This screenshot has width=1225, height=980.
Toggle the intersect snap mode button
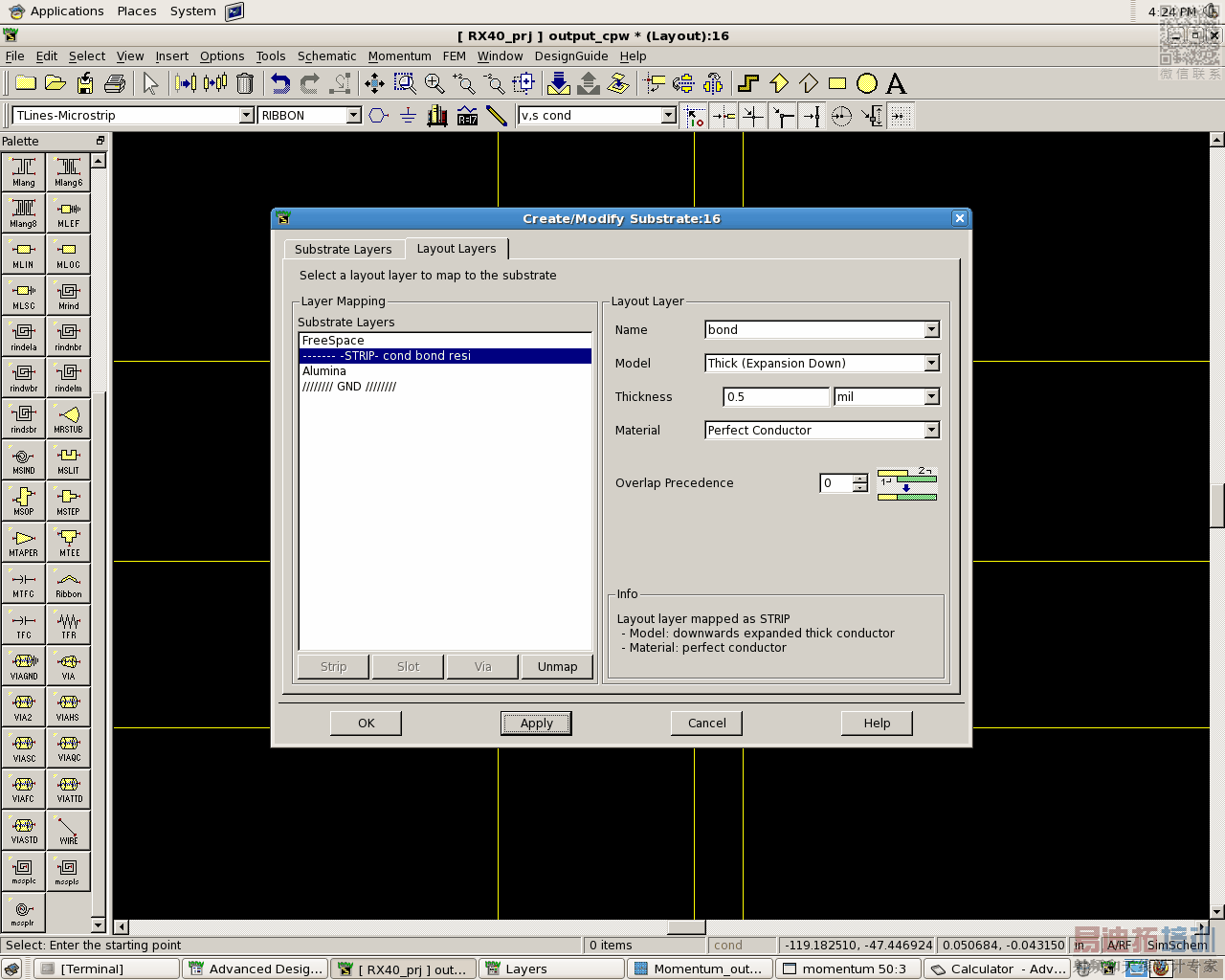pos(753,117)
